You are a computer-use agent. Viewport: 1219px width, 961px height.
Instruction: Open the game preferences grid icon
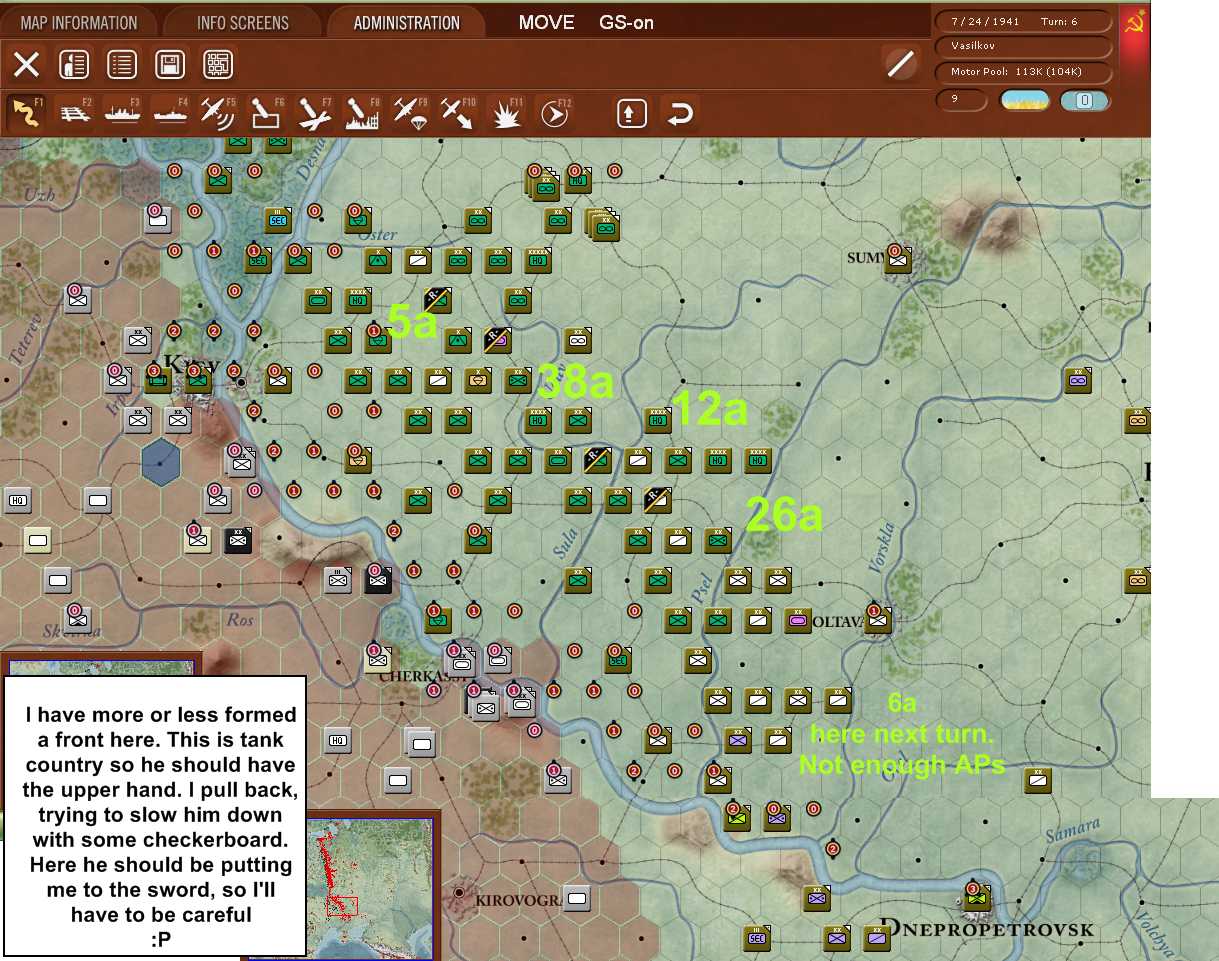click(218, 65)
